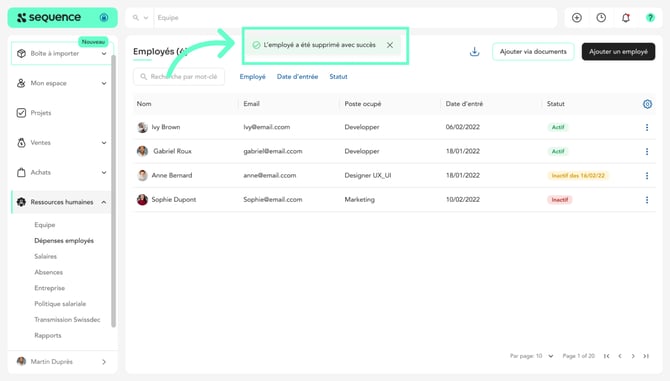The image size is (670, 381).
Task: Click the plus add icon in top bar
Action: click(577, 18)
